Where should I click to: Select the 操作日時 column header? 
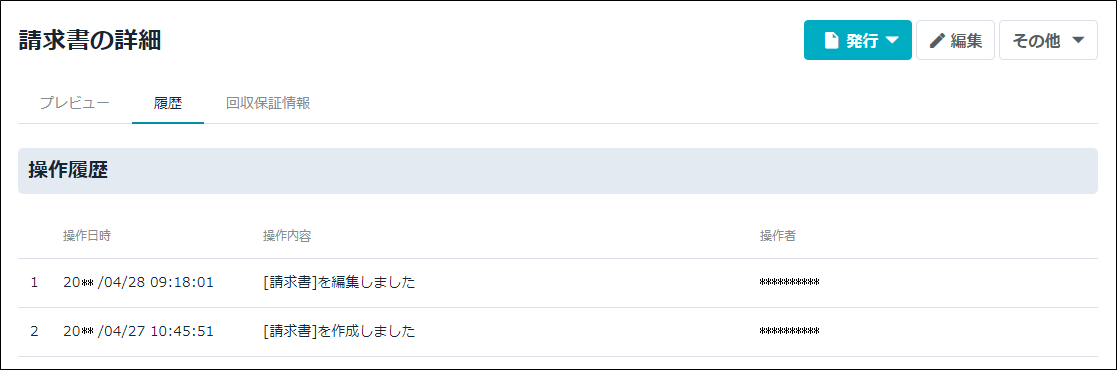click(87, 236)
